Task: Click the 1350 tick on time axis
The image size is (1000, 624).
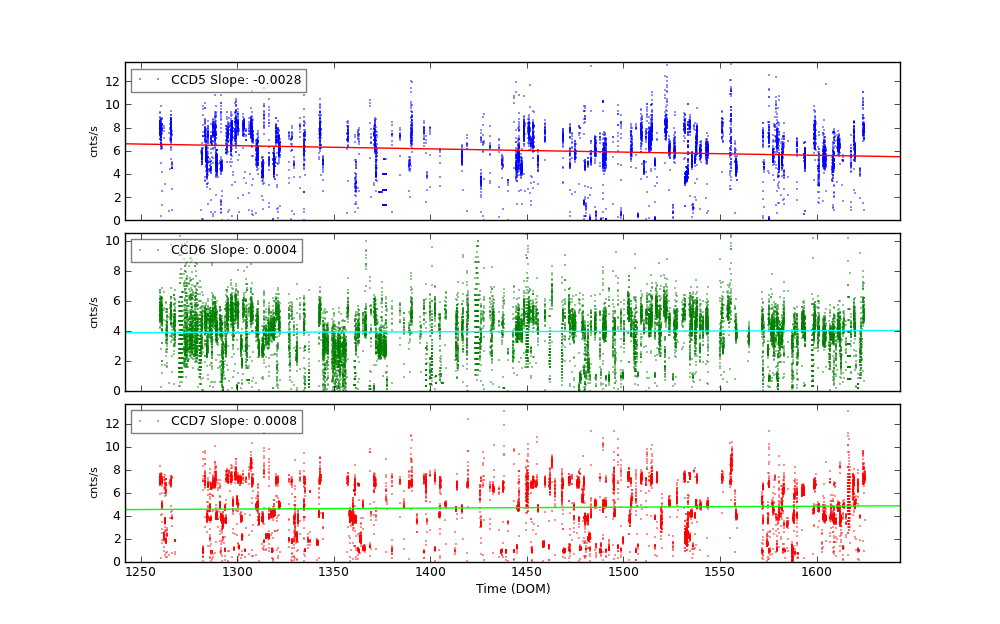Action: [x=334, y=572]
